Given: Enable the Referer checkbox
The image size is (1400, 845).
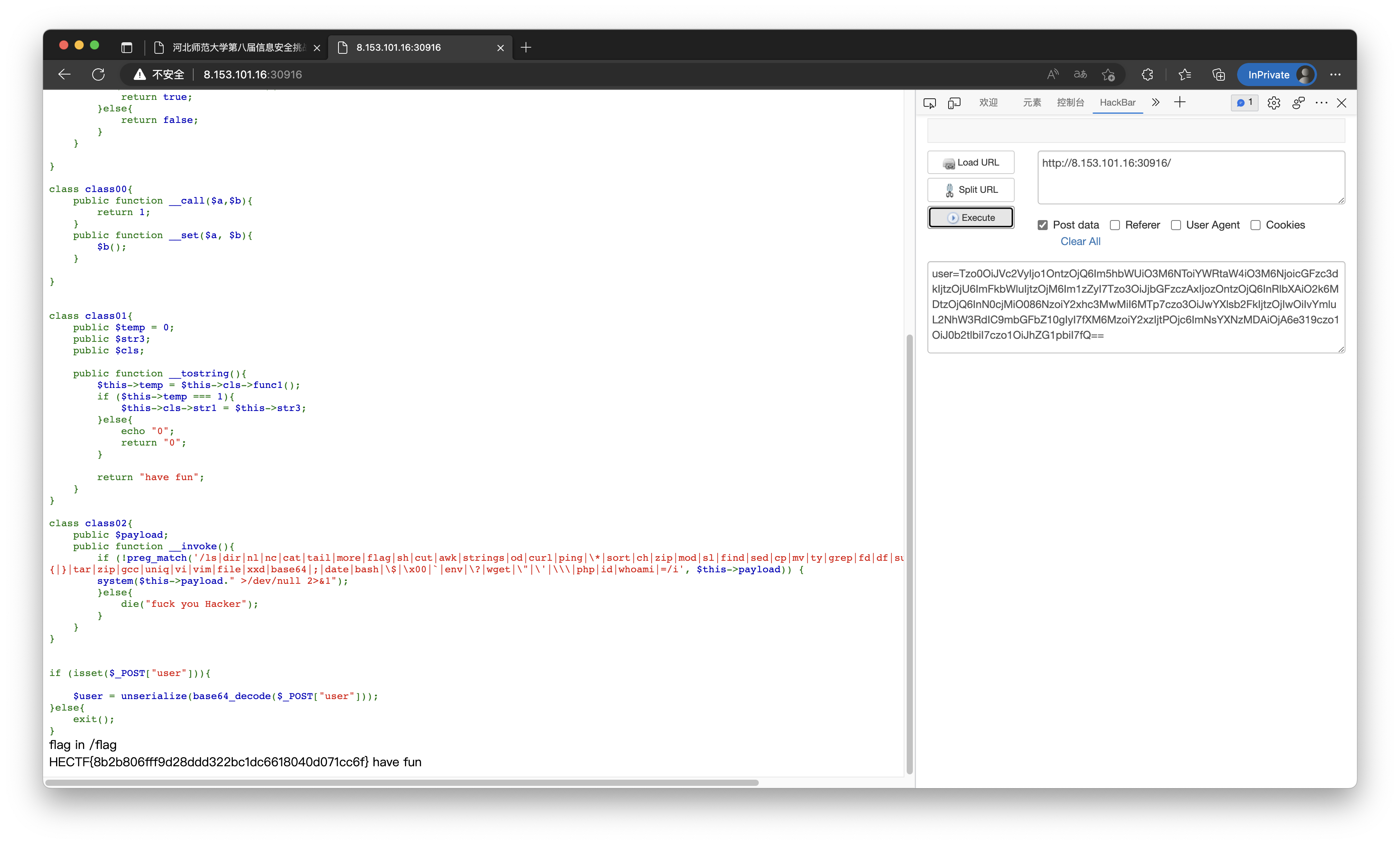Looking at the screenshot, I should pos(1115,225).
